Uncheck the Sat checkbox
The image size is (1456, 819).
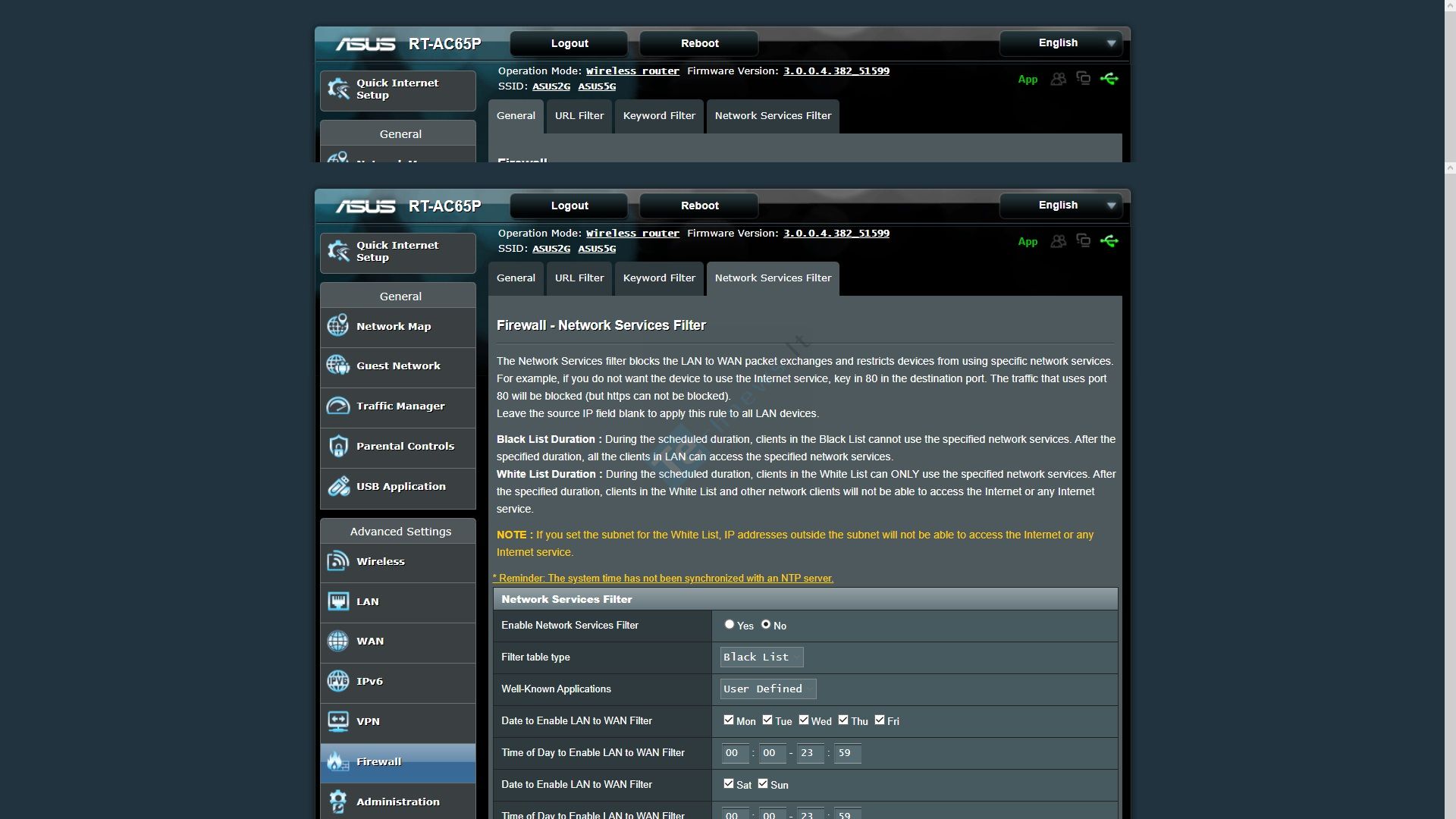coord(729,783)
